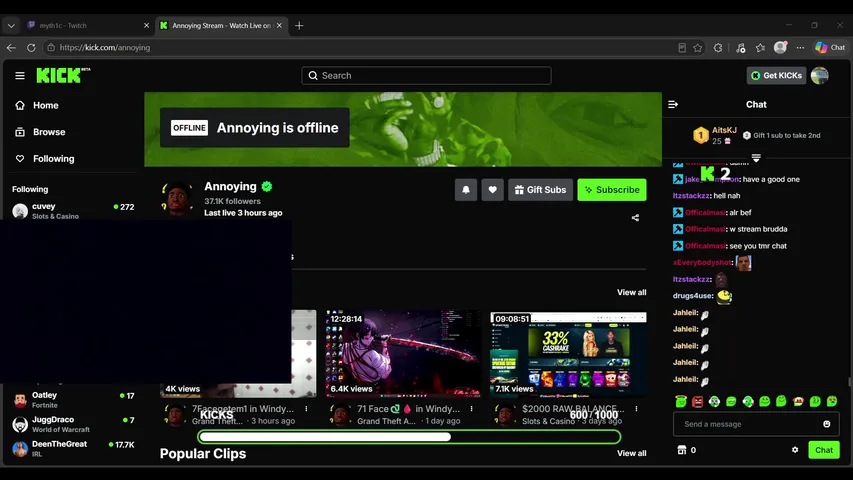
Task: Click AitsKJ in the gift leaderboard
Action: click(x=724, y=130)
